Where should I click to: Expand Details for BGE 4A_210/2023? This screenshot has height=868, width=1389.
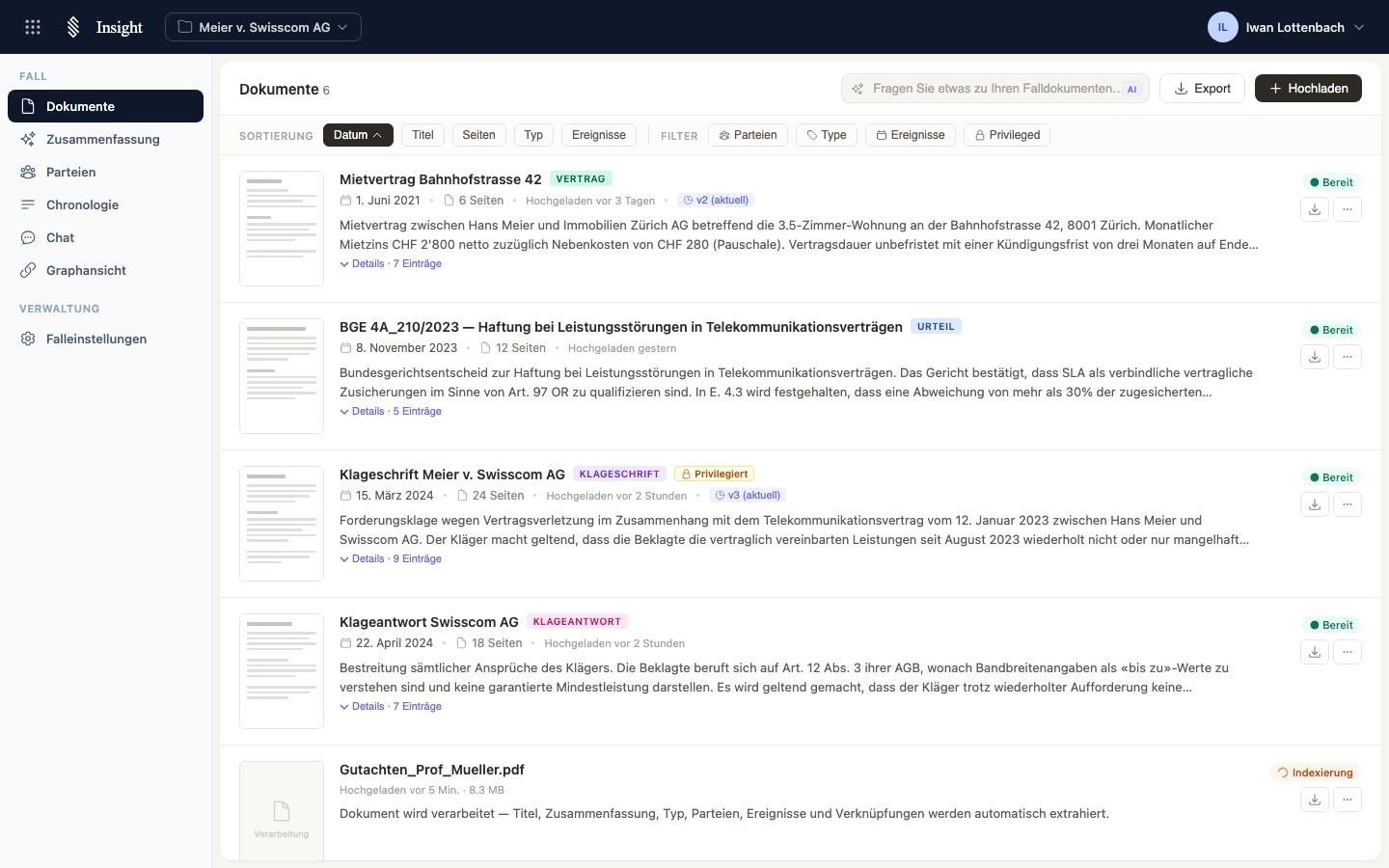coord(391,411)
